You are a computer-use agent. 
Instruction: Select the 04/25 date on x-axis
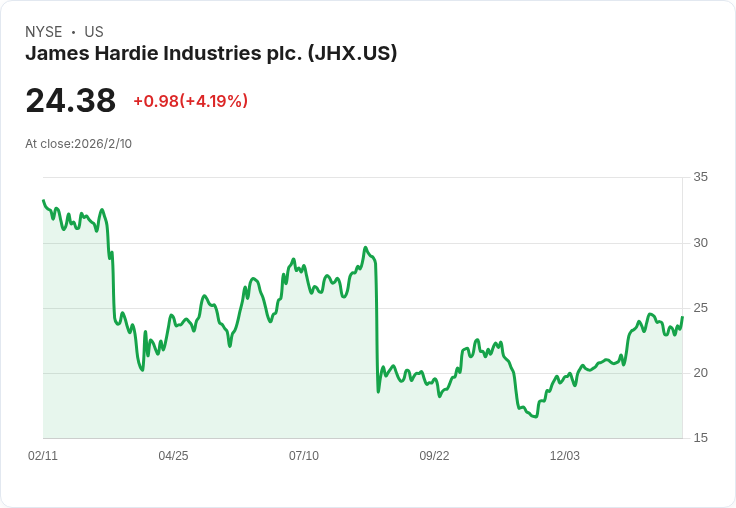tap(173, 456)
